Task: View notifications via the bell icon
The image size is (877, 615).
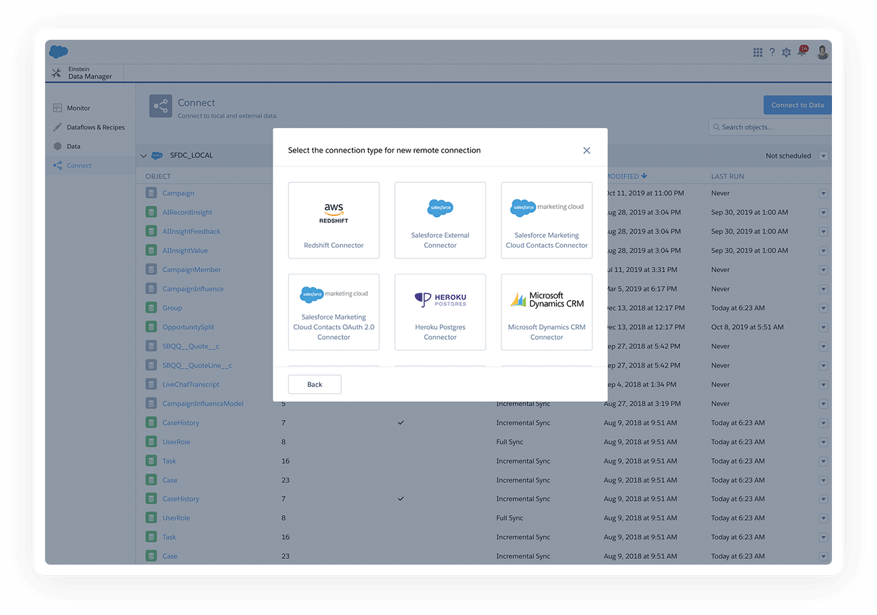Action: coord(802,52)
